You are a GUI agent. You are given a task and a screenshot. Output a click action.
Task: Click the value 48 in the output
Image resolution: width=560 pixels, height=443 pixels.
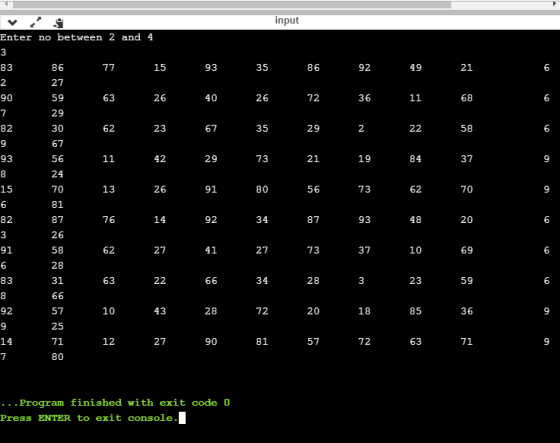point(415,220)
